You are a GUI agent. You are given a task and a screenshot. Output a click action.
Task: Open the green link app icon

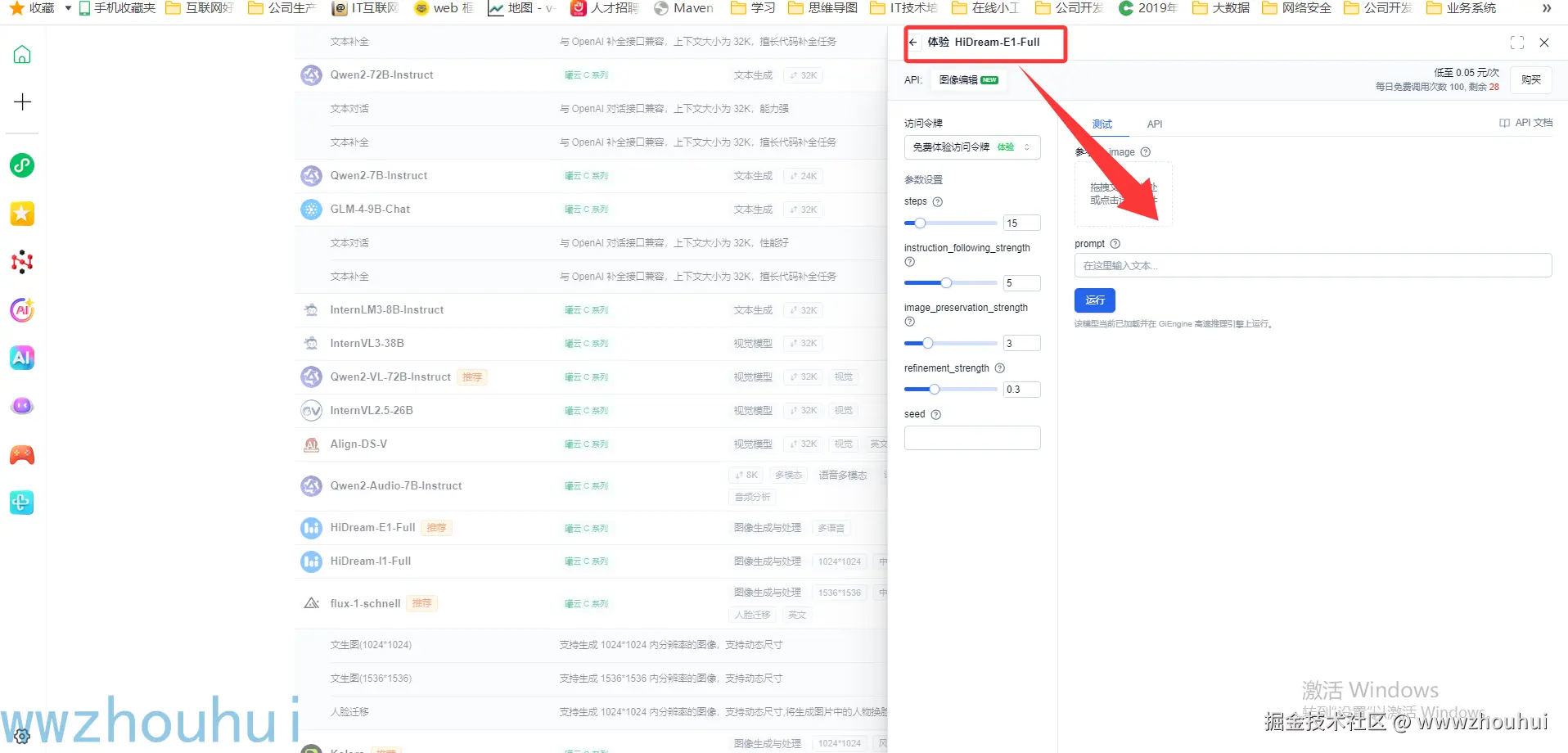[22, 165]
